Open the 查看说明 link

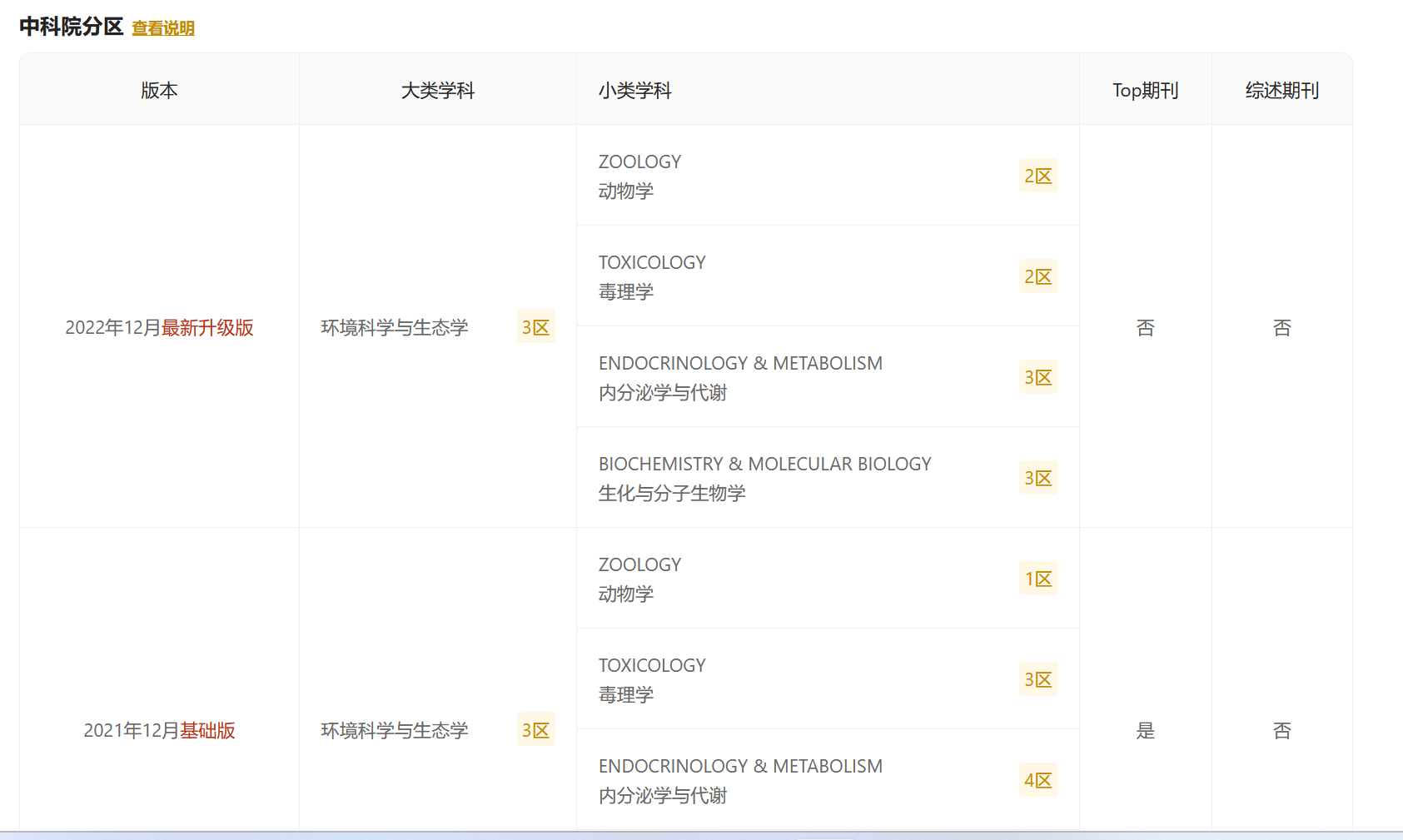[163, 28]
